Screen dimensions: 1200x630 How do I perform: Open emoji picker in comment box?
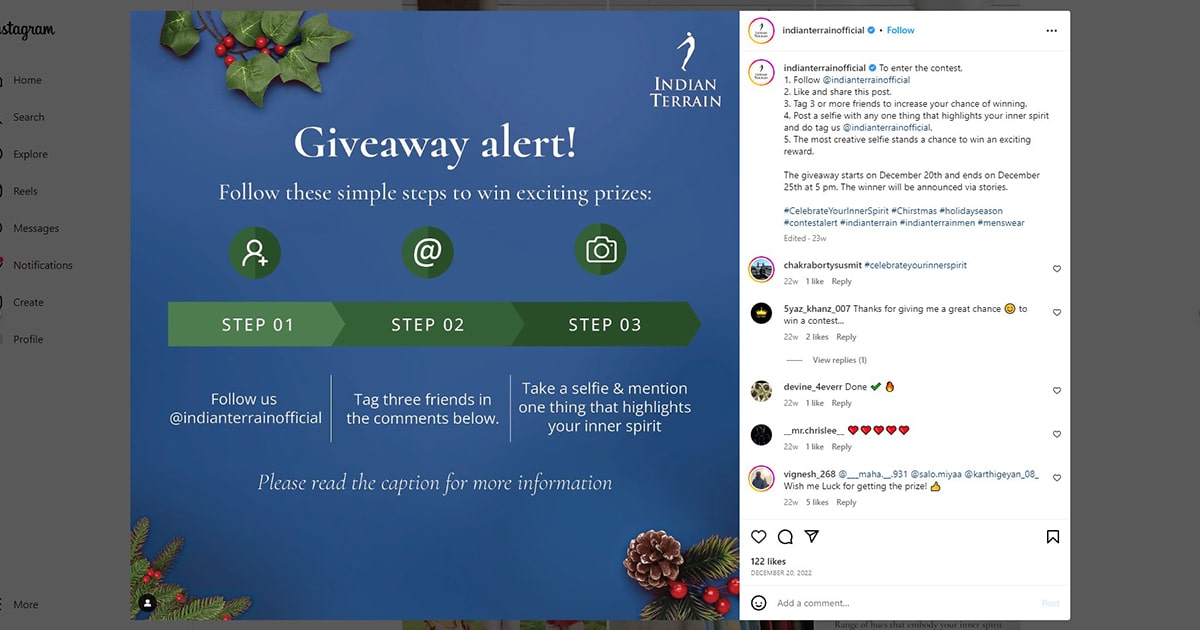(759, 603)
